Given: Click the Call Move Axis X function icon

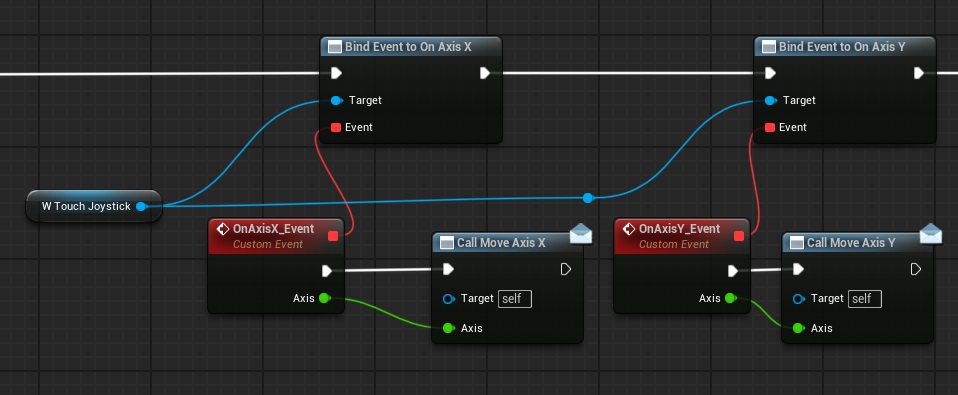Looking at the screenshot, I should point(447,243).
